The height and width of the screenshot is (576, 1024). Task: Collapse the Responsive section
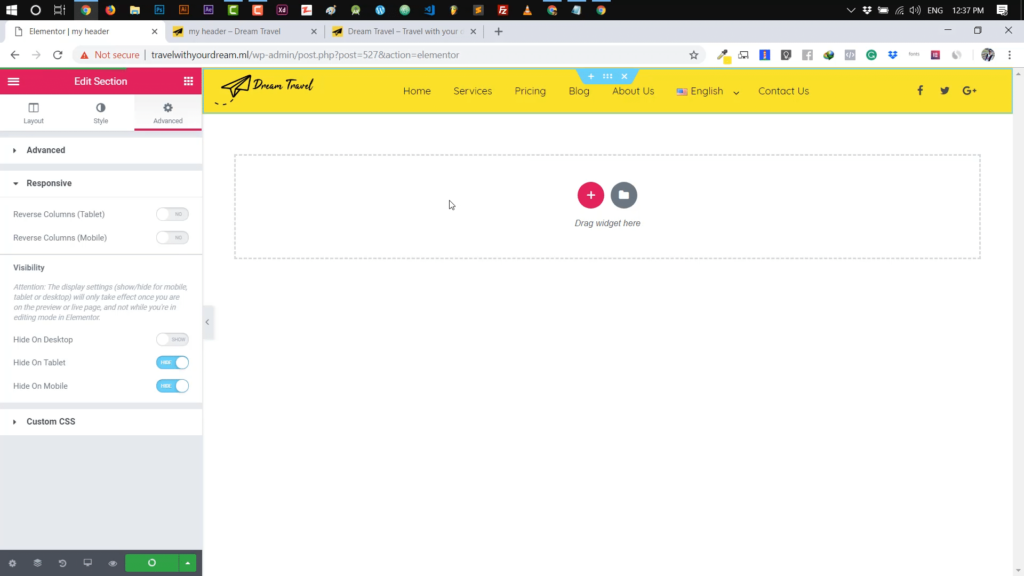point(101,184)
